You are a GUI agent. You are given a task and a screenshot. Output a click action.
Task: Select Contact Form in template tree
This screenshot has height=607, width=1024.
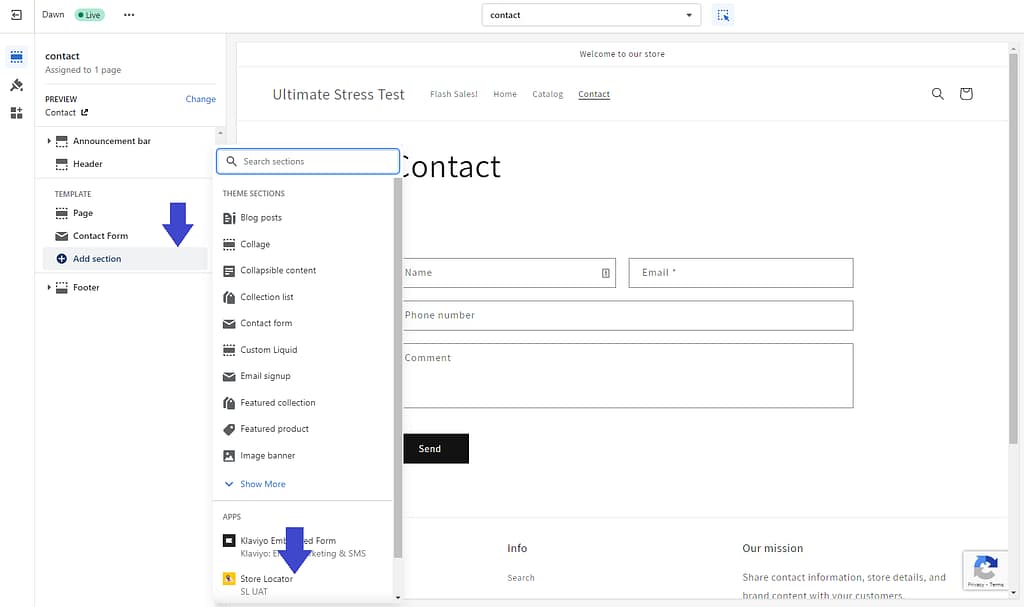(100, 236)
